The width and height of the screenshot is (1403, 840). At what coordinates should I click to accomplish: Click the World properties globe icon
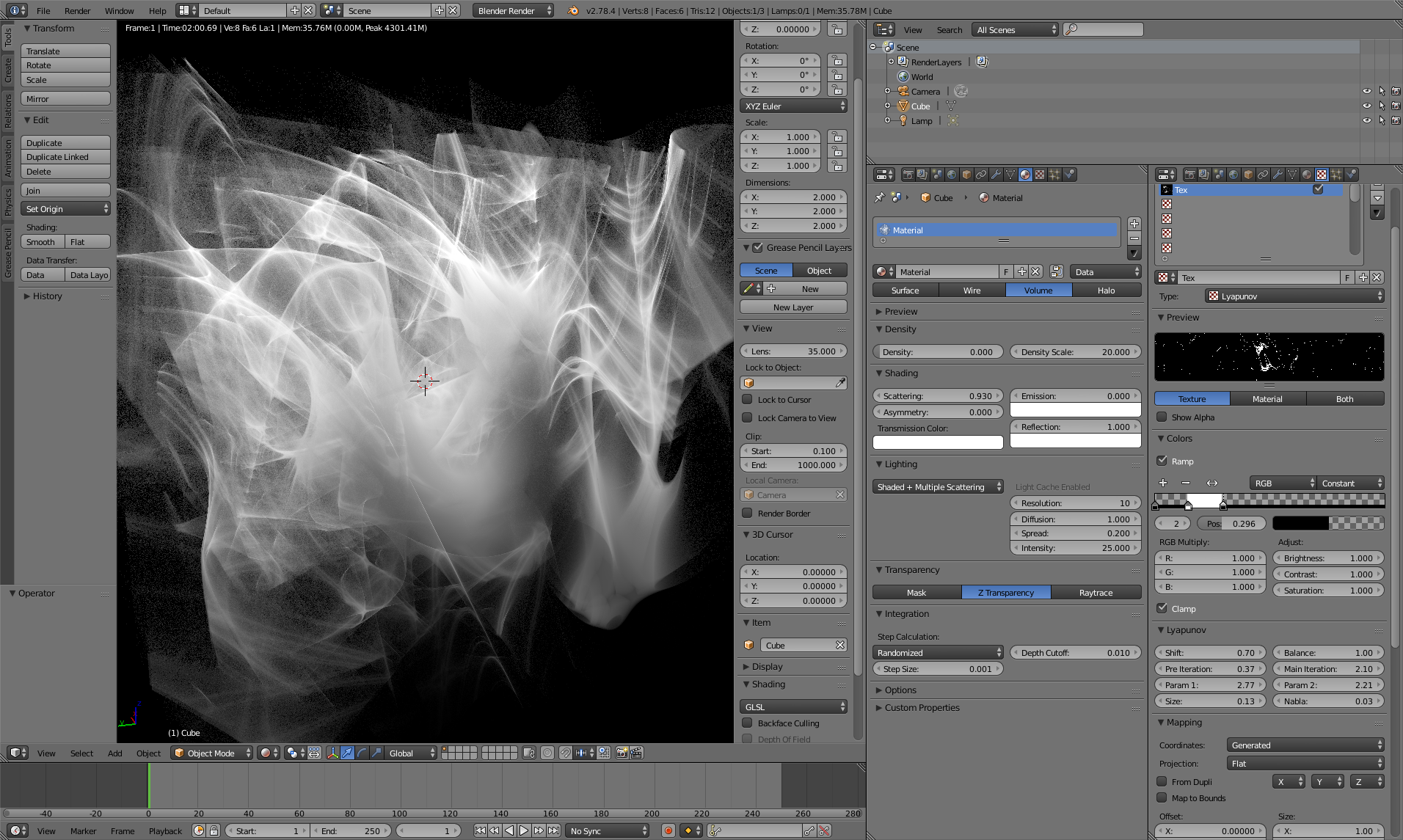[952, 175]
